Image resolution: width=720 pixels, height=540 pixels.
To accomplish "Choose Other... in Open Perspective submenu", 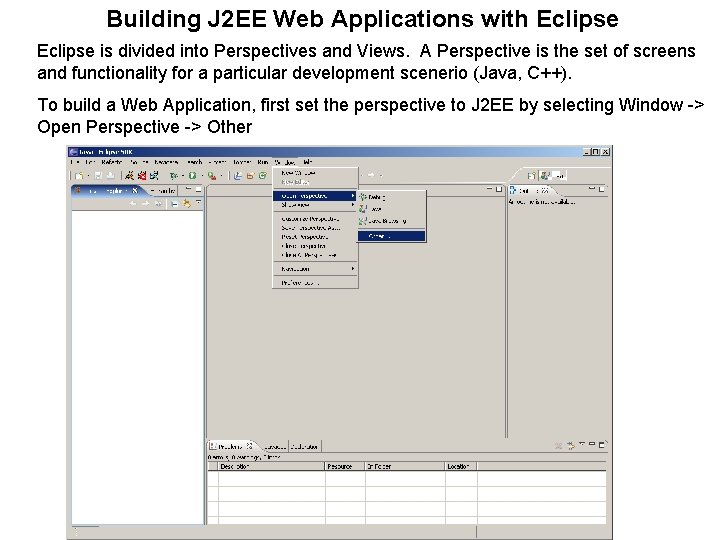I will coord(392,236).
